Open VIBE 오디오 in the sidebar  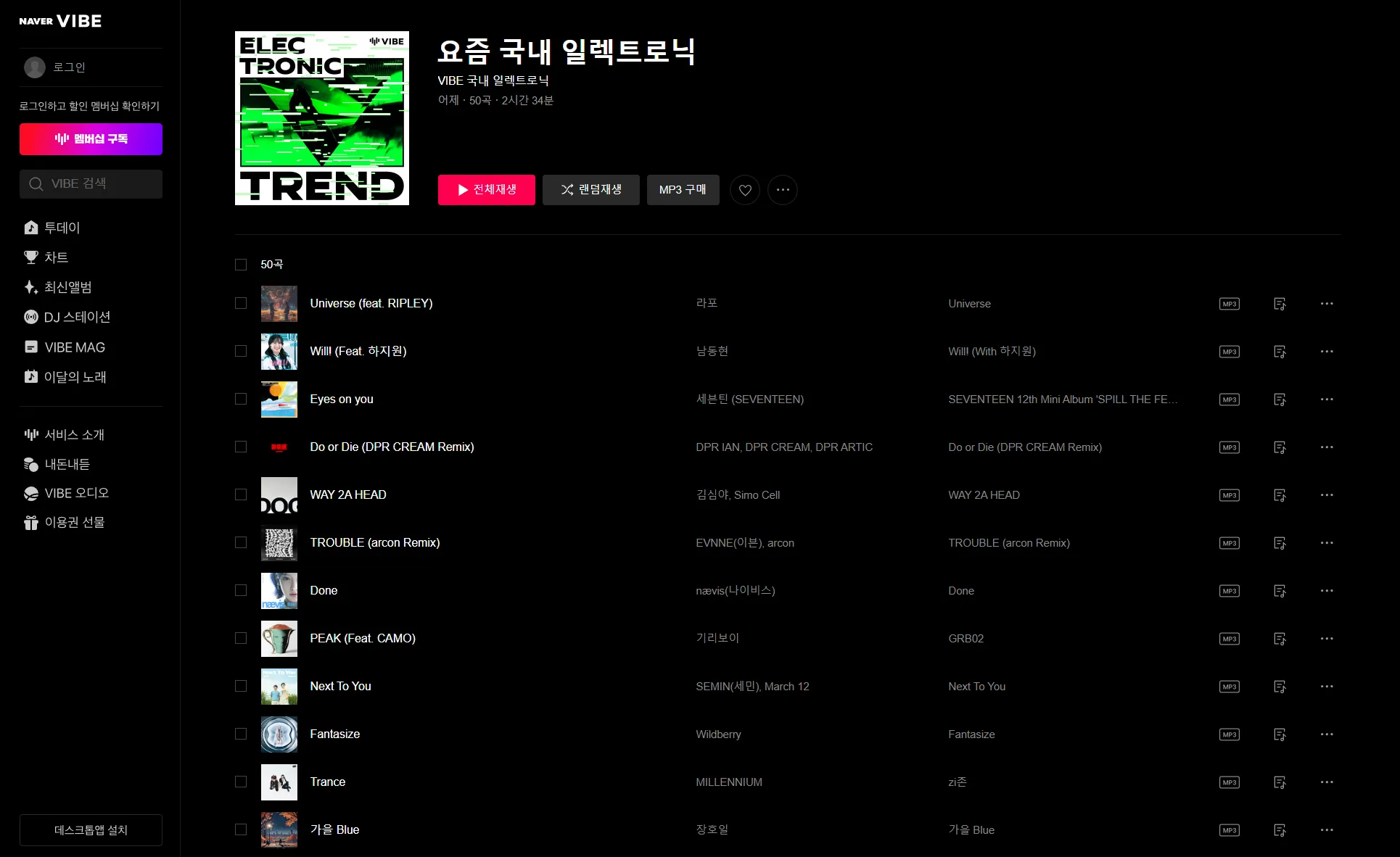[67, 493]
